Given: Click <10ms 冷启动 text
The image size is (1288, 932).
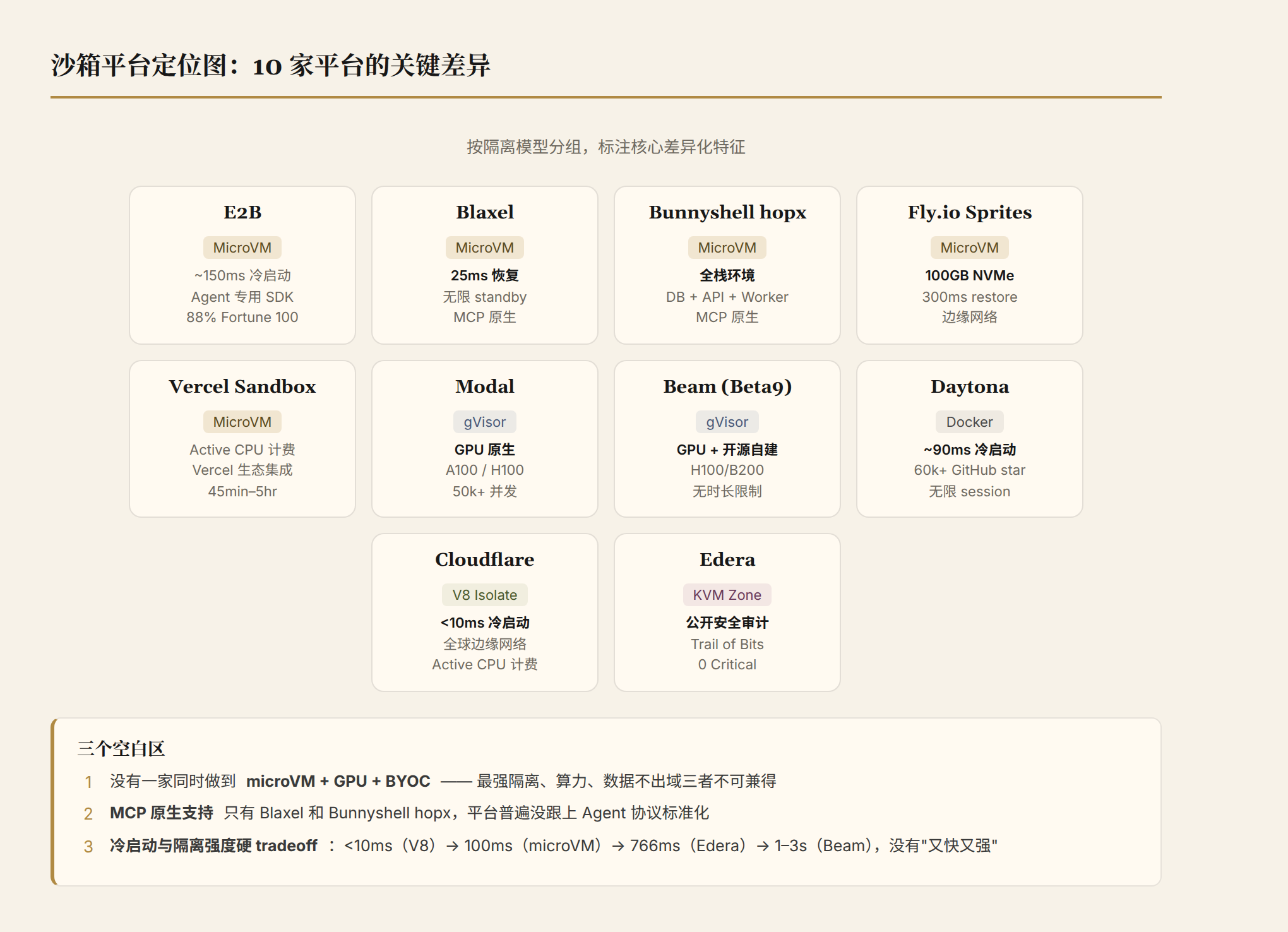Looking at the screenshot, I should click(485, 623).
